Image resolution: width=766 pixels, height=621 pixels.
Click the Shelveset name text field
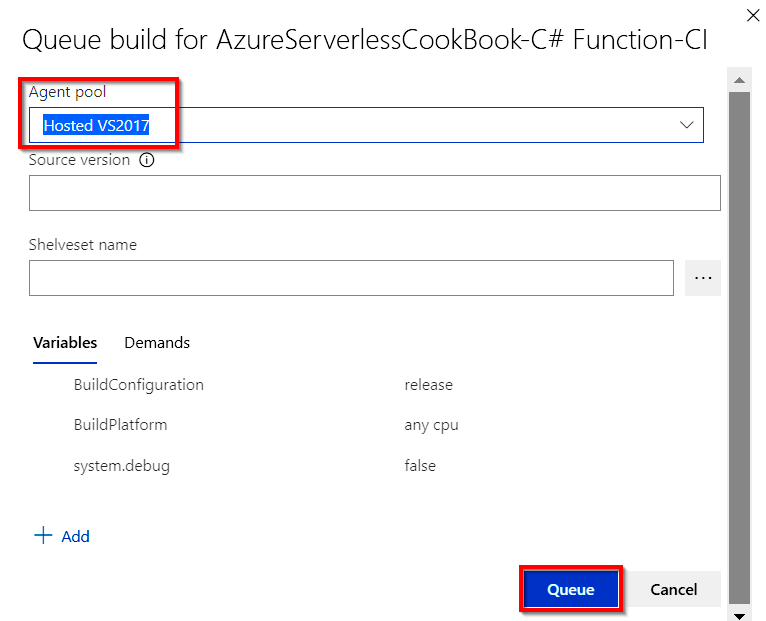pos(351,278)
